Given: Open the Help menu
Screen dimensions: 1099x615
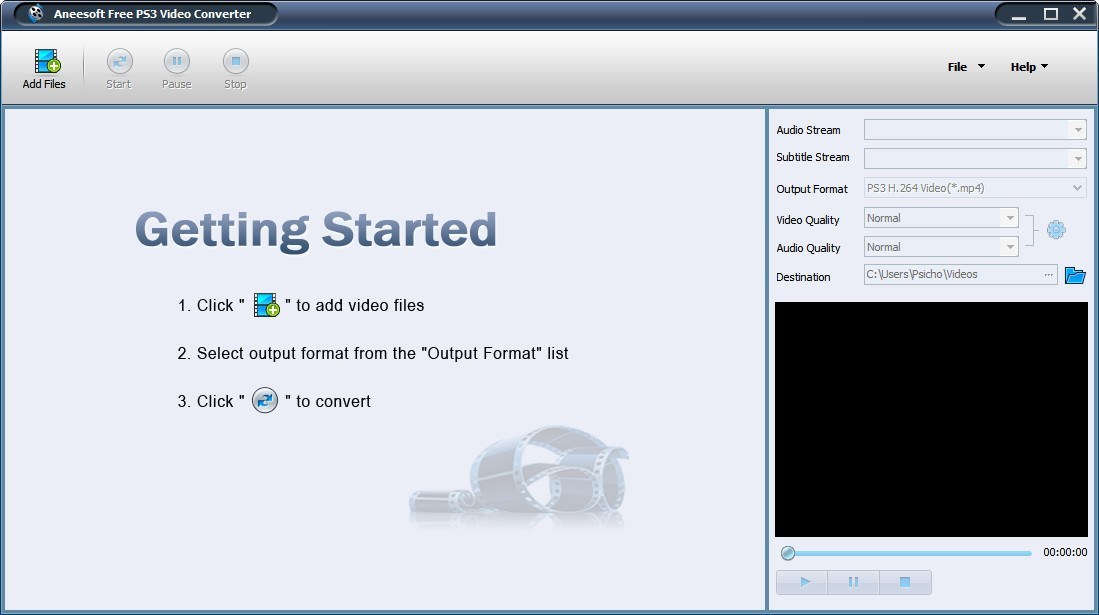Looking at the screenshot, I should 1026,66.
